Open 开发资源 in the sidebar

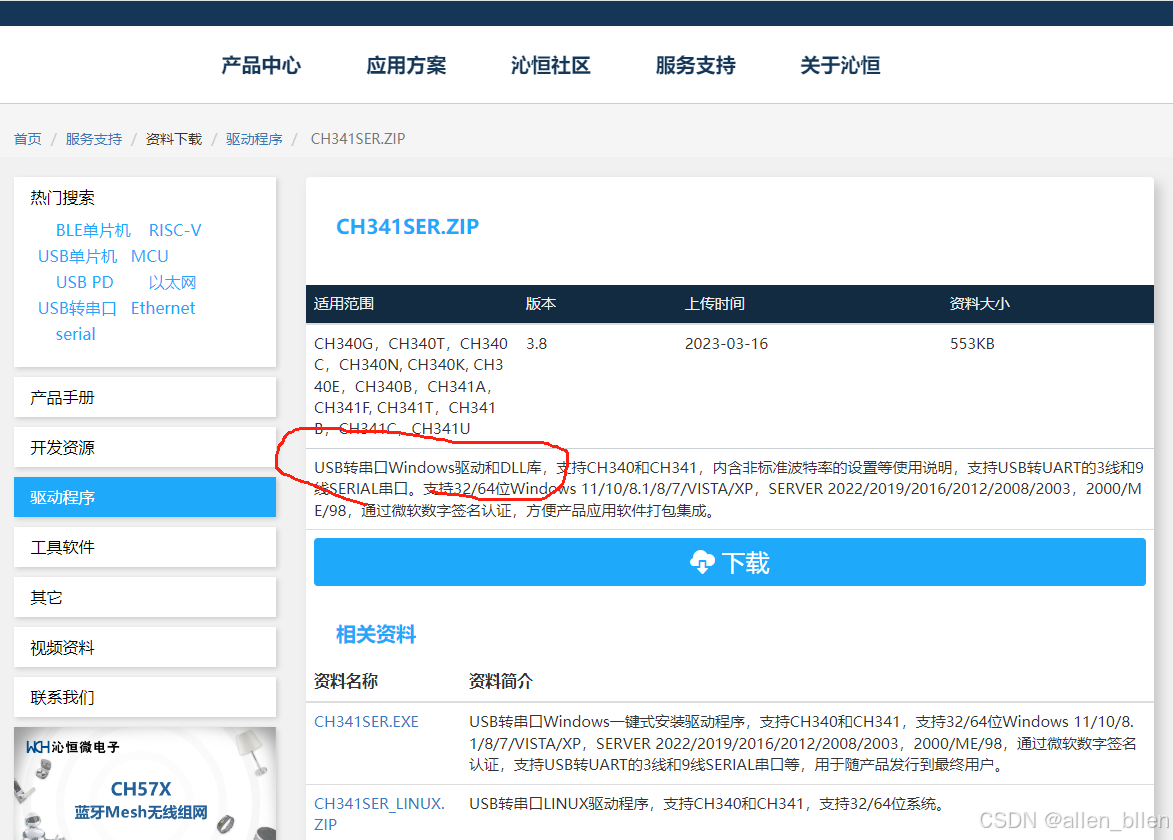tap(145, 447)
